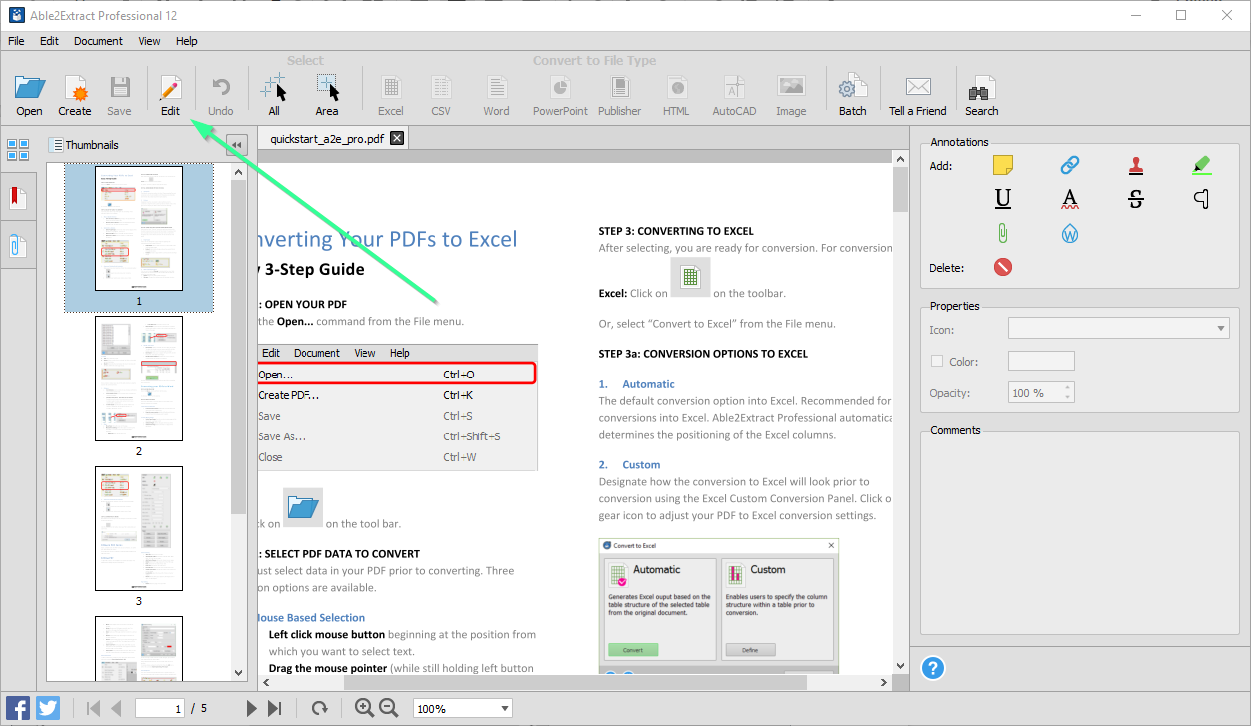Screen dimensions: 1251x726
Task: Collapse the thumbnails panel with double-arrow
Action: pyautogui.click(x=237, y=146)
